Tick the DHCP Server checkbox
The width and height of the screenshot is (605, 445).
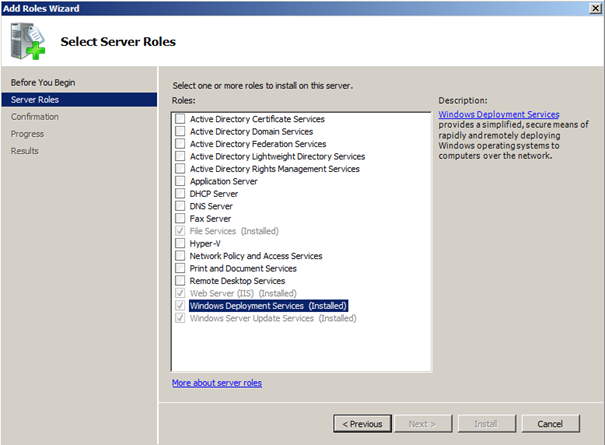point(180,193)
